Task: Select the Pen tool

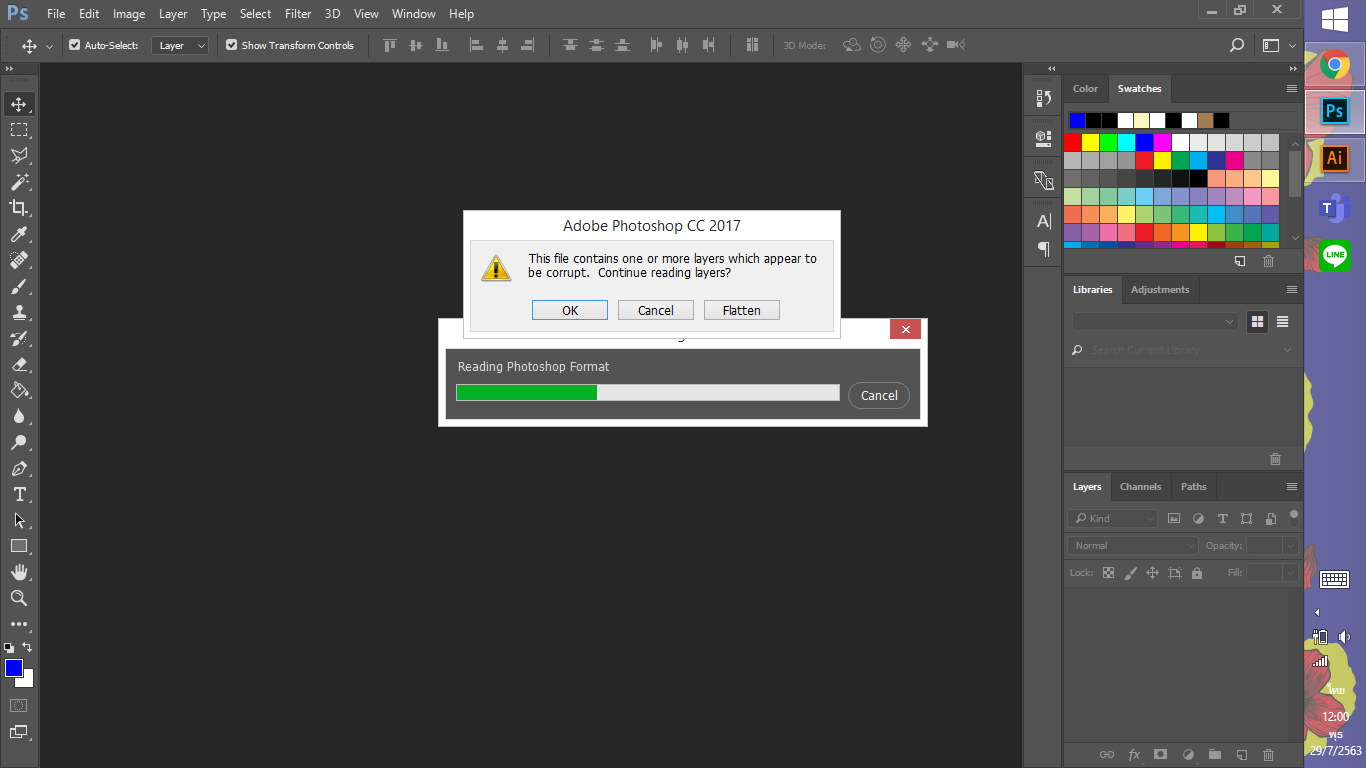Action: (19, 468)
